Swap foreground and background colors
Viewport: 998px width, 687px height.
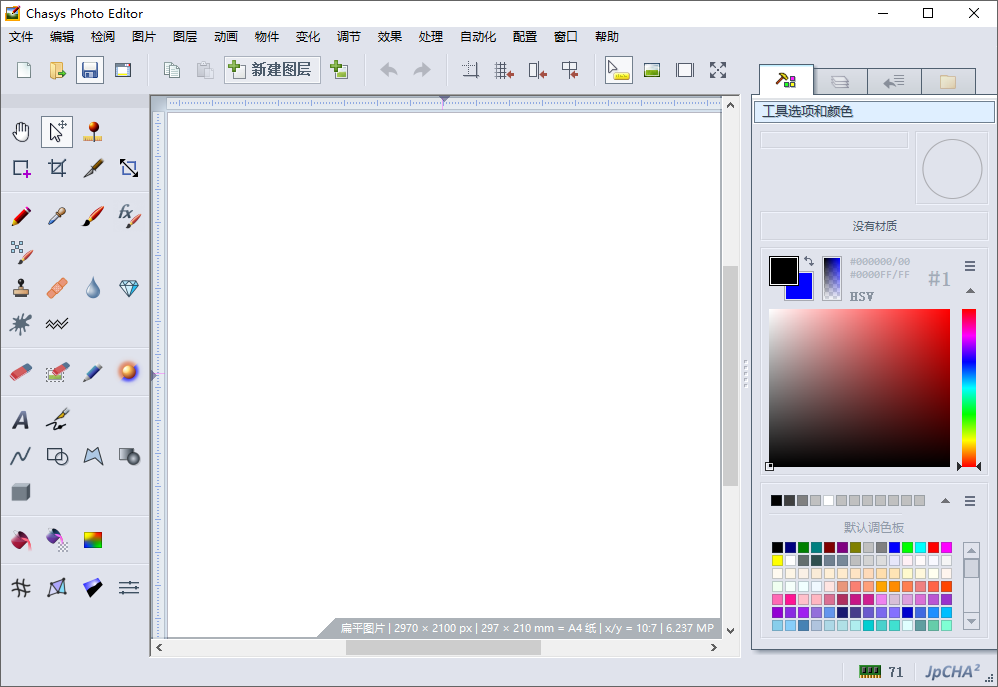[x=808, y=261]
